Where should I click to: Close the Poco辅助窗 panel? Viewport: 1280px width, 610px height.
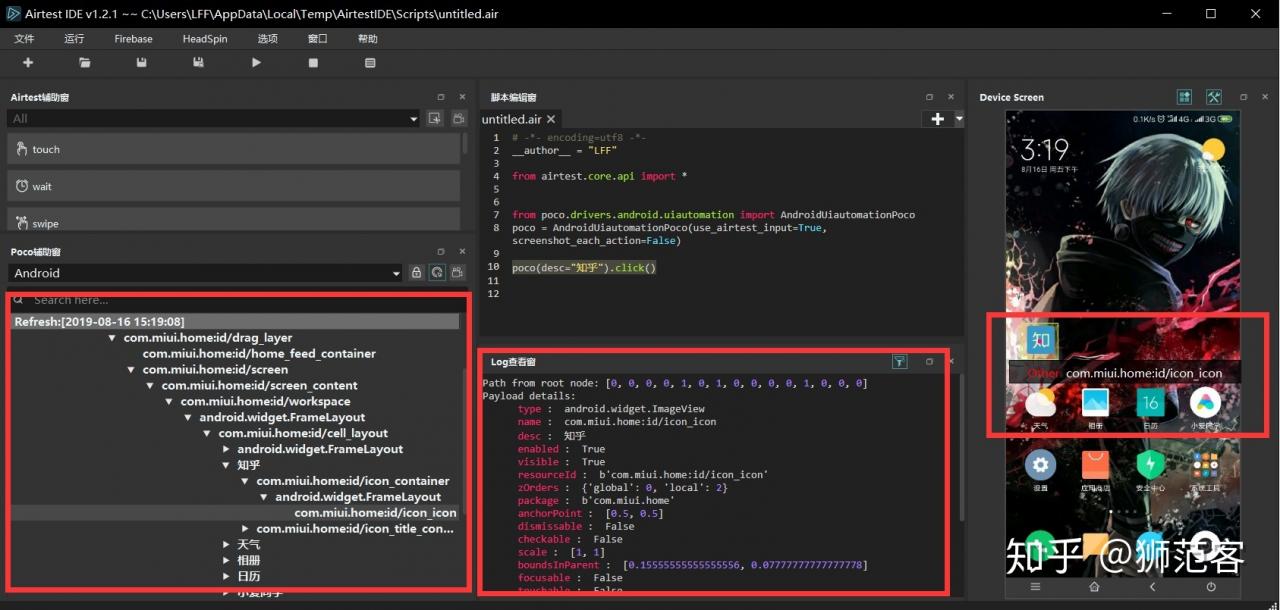(462, 252)
